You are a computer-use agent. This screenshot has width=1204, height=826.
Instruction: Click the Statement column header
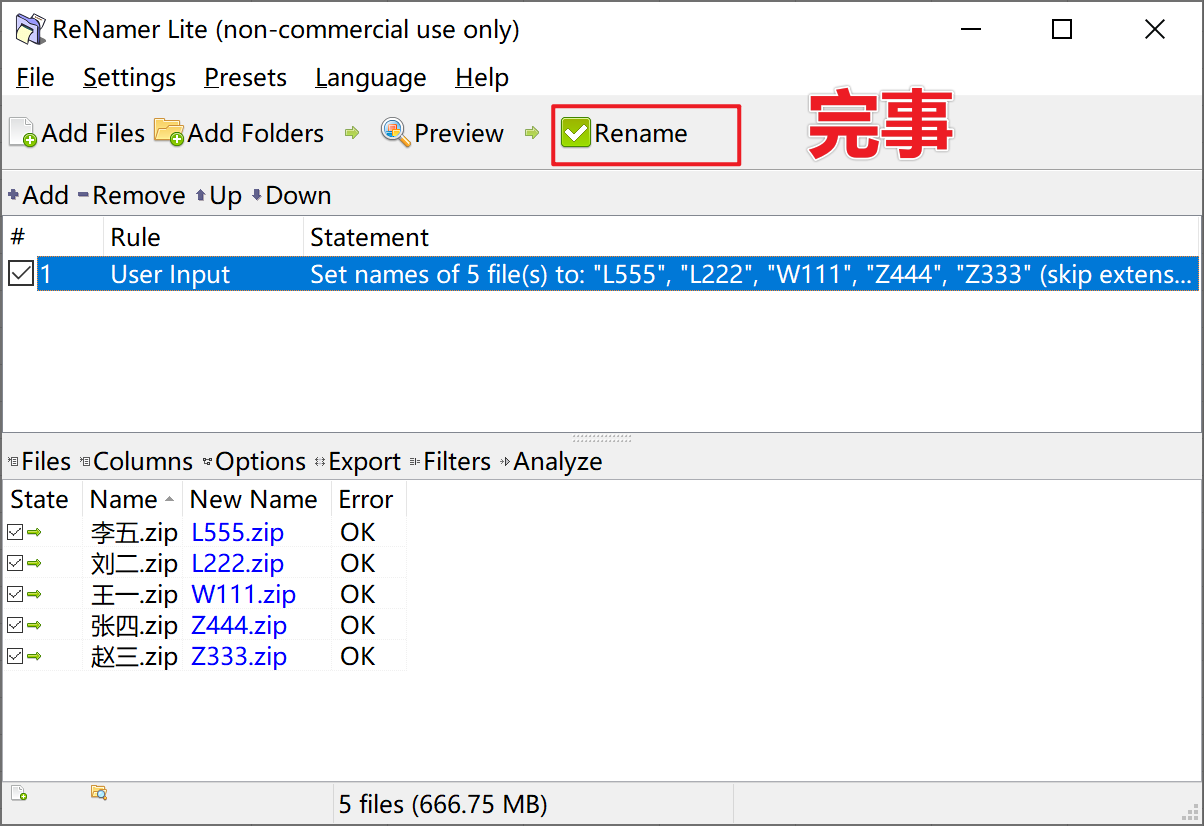[x=750, y=237]
